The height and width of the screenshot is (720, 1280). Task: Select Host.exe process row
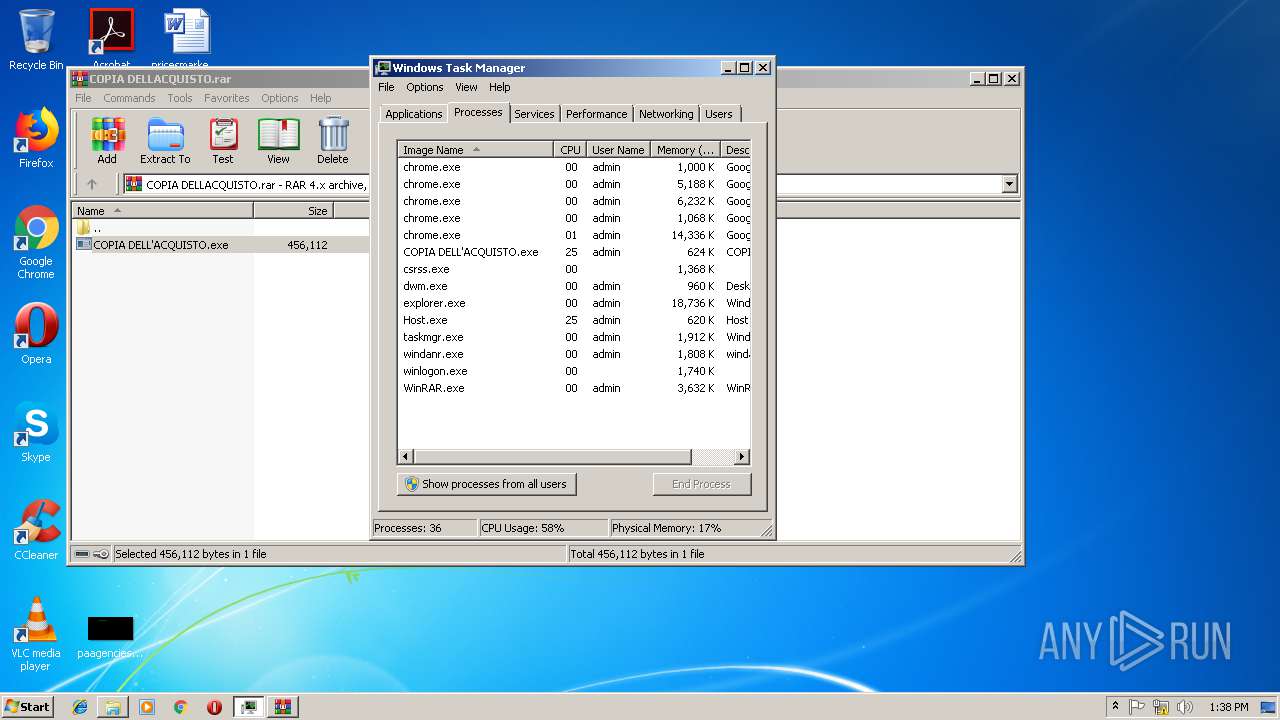[574, 320]
